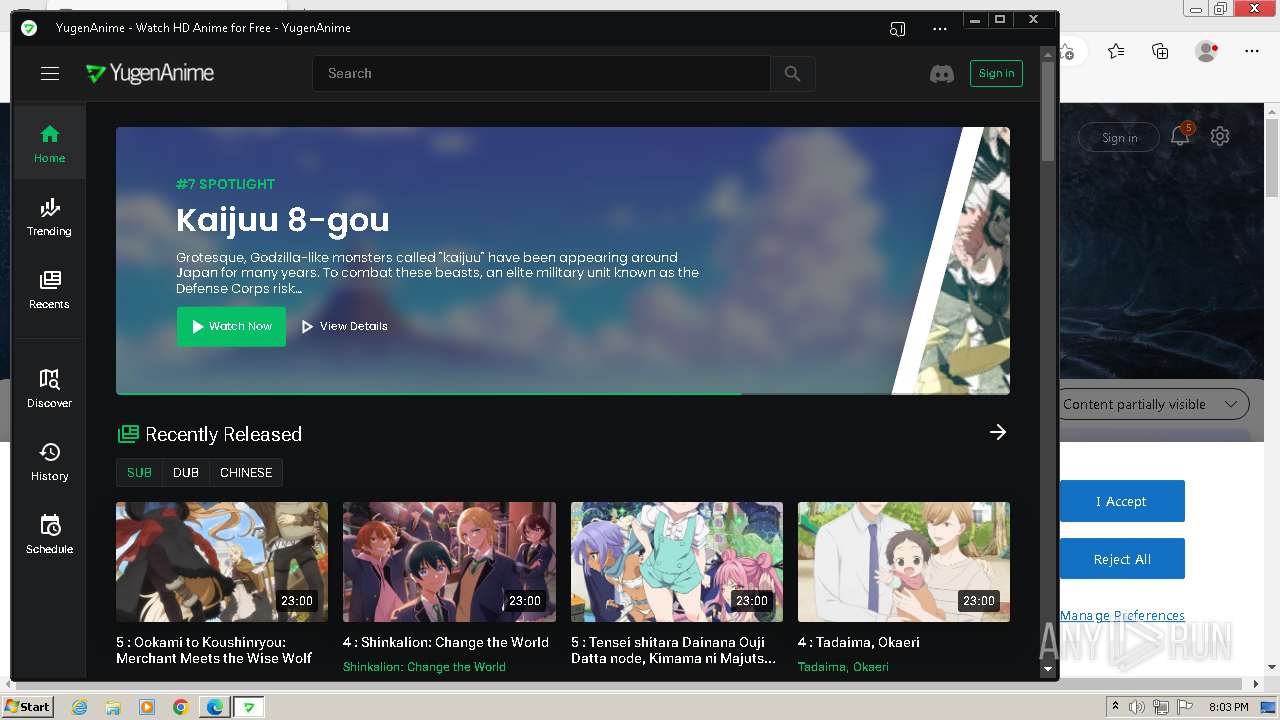Open Edge from taskbar
Image resolution: width=1280 pixels, height=720 pixels.
click(x=214, y=707)
